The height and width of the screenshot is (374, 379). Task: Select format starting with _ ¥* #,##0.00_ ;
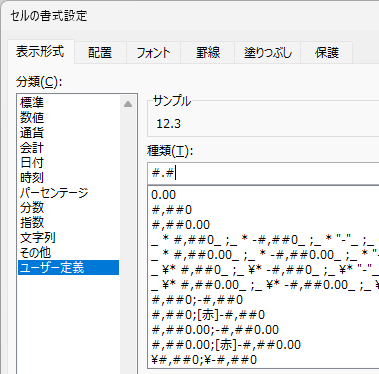[x=264, y=285]
